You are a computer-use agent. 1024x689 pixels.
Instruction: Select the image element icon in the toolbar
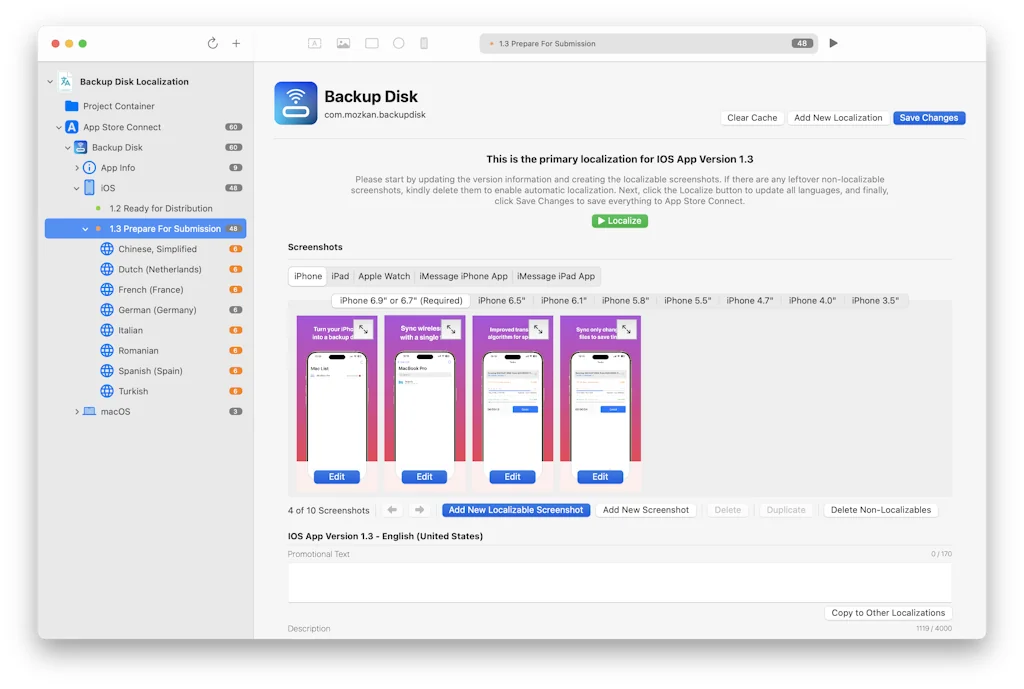coord(344,43)
